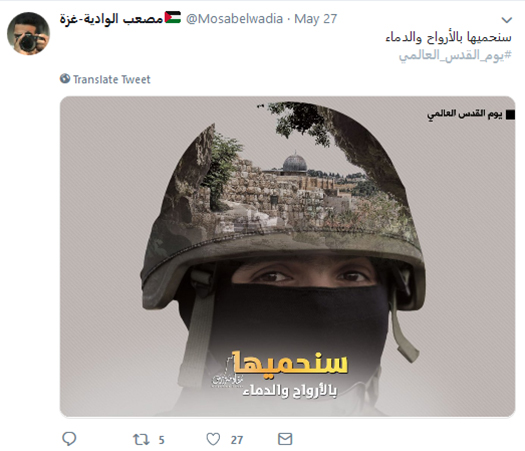Retweet using the retweet arrows icon

(141, 439)
